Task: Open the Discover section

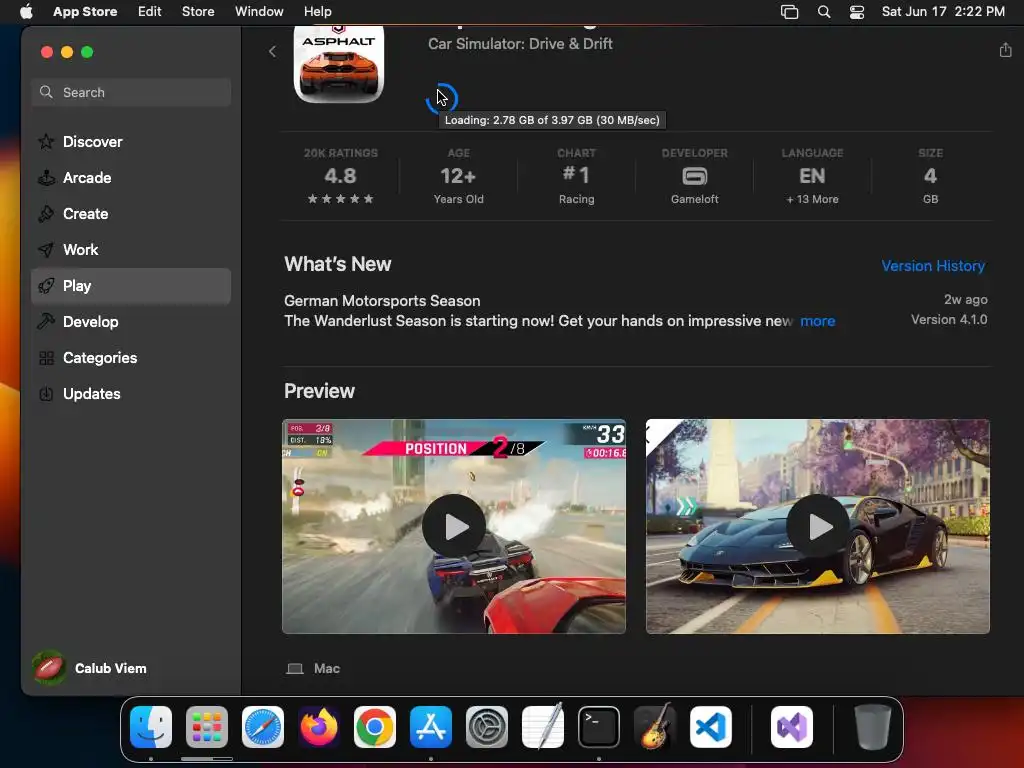Action: (131, 142)
